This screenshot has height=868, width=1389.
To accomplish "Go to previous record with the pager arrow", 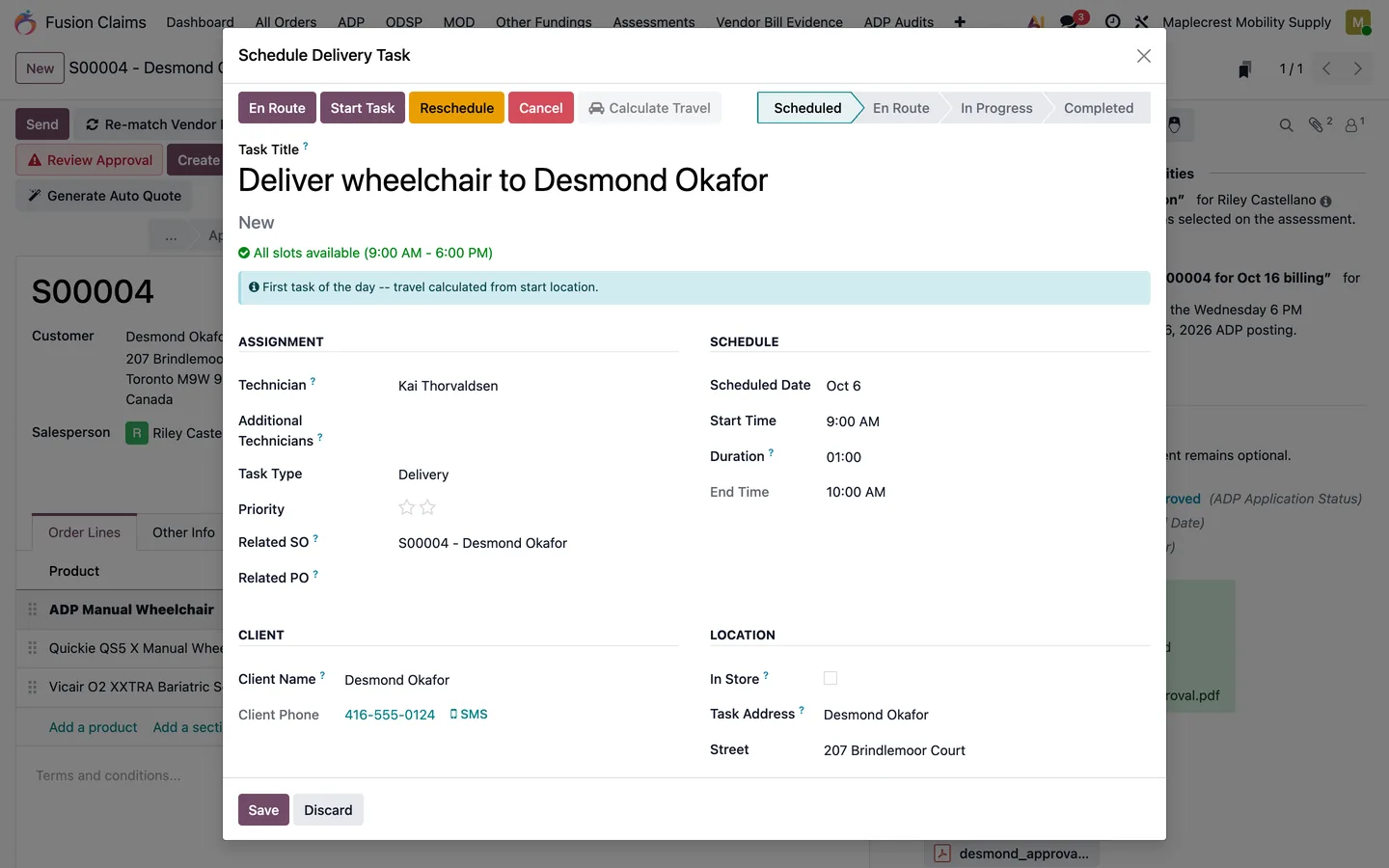I will click(1326, 68).
